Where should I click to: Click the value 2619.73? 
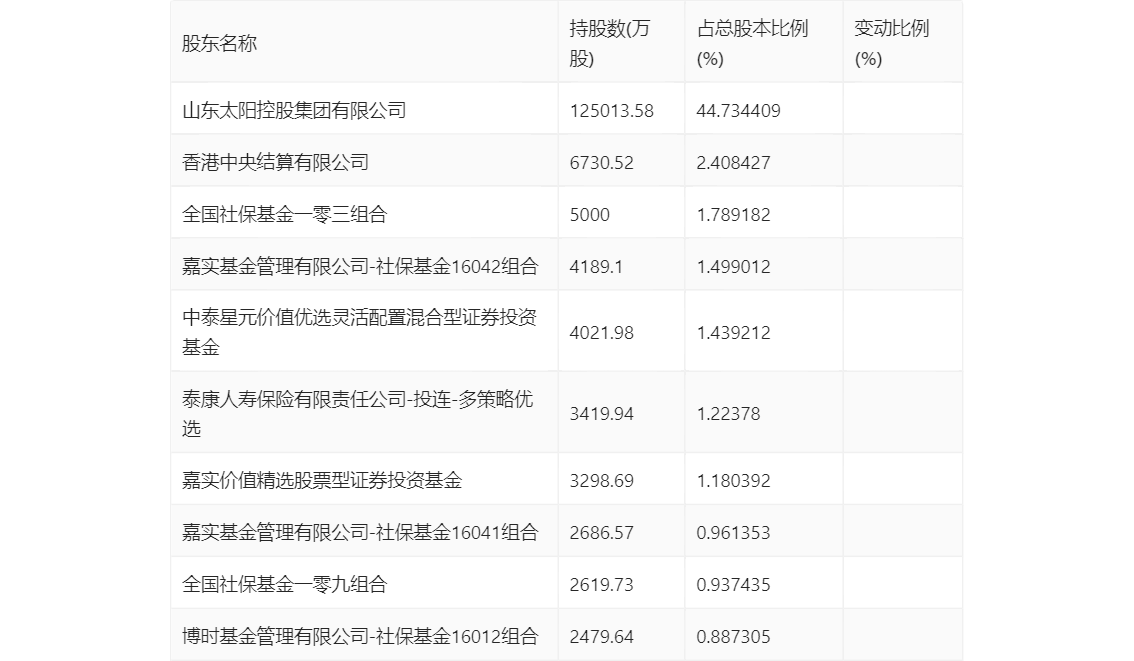point(602,585)
